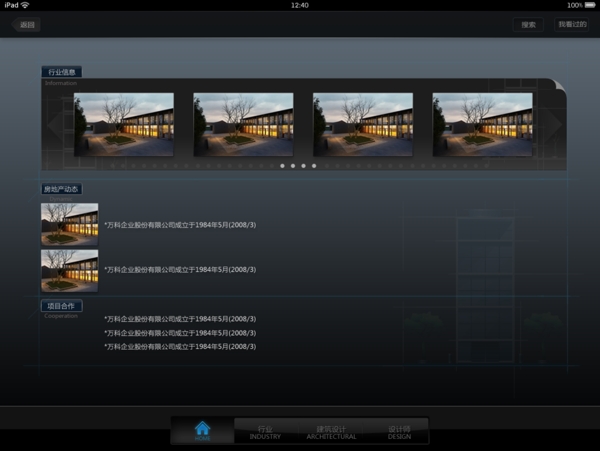This screenshot has height=451, width=600.
Task: Open the second carousel building photo
Action: click(243, 124)
